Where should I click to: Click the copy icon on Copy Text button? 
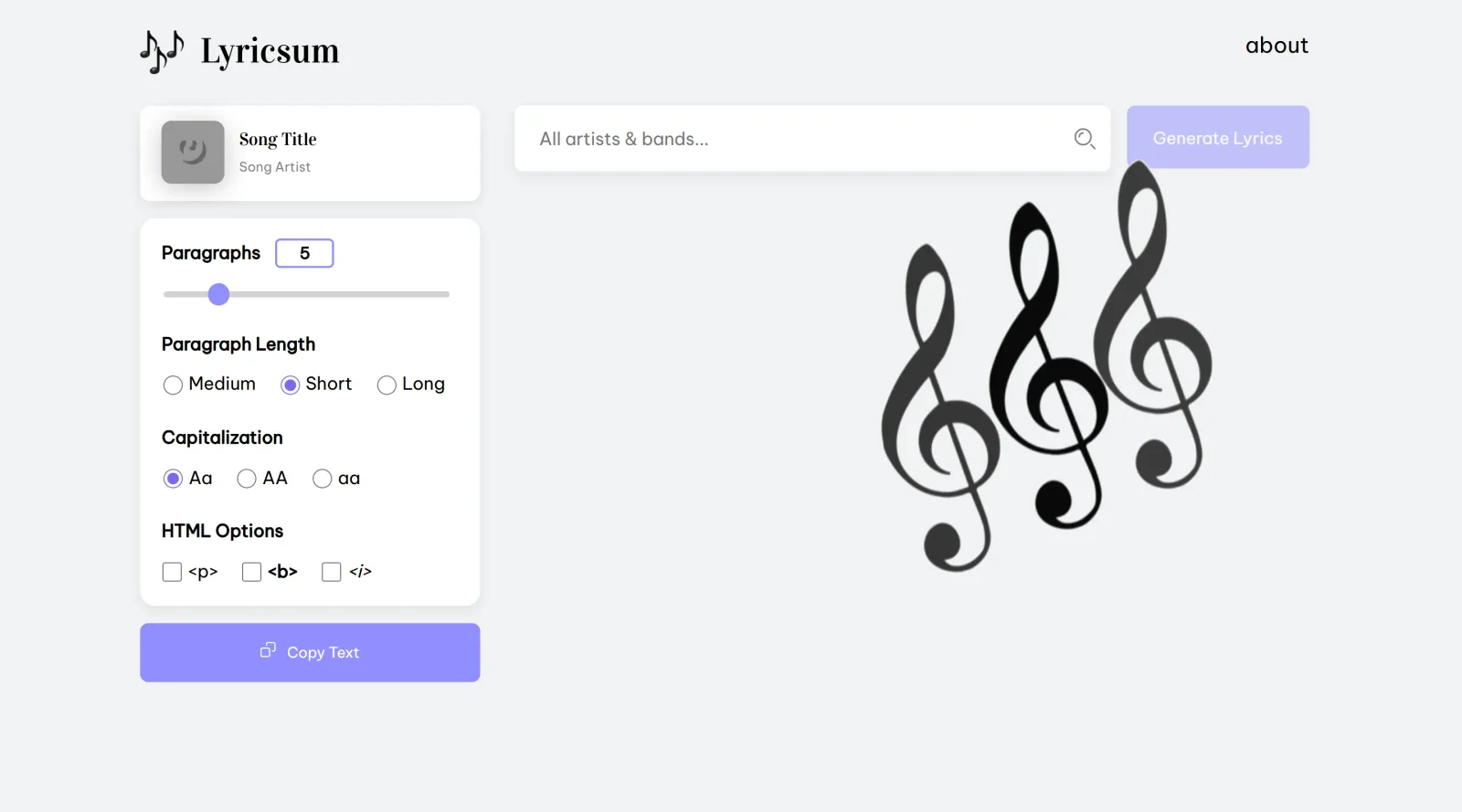click(x=267, y=649)
